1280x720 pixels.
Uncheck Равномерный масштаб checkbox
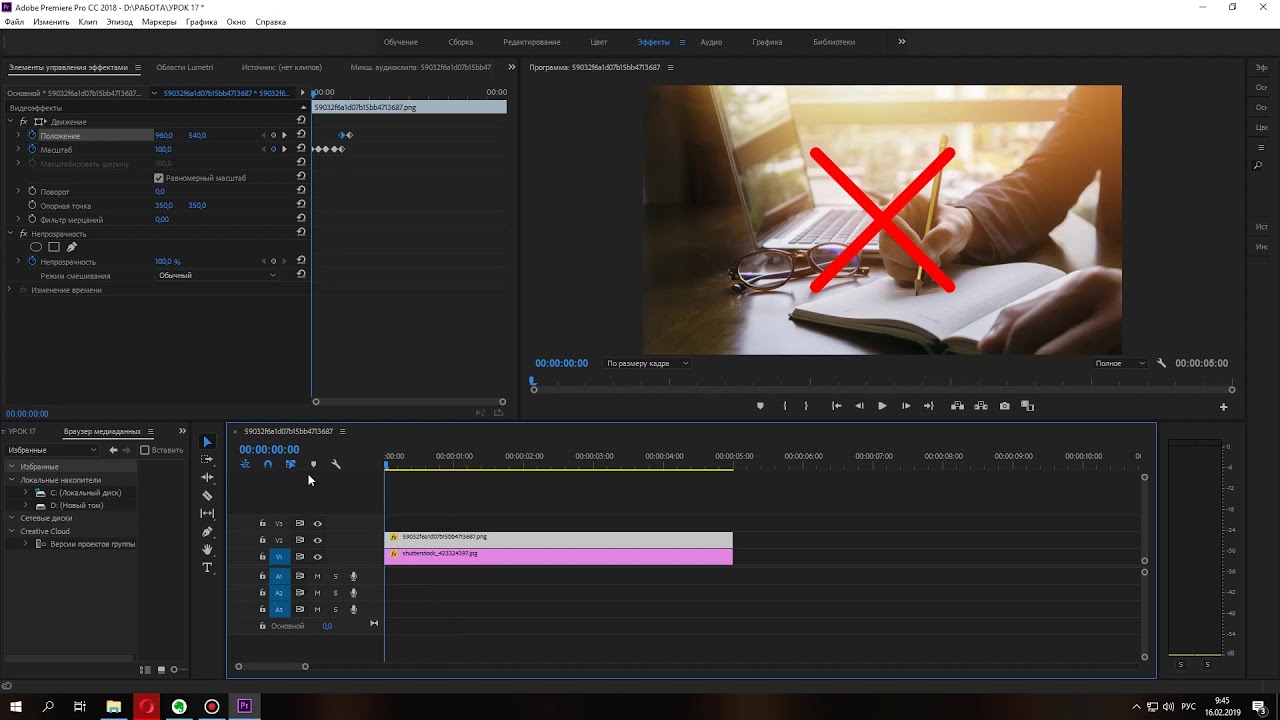[x=159, y=178]
